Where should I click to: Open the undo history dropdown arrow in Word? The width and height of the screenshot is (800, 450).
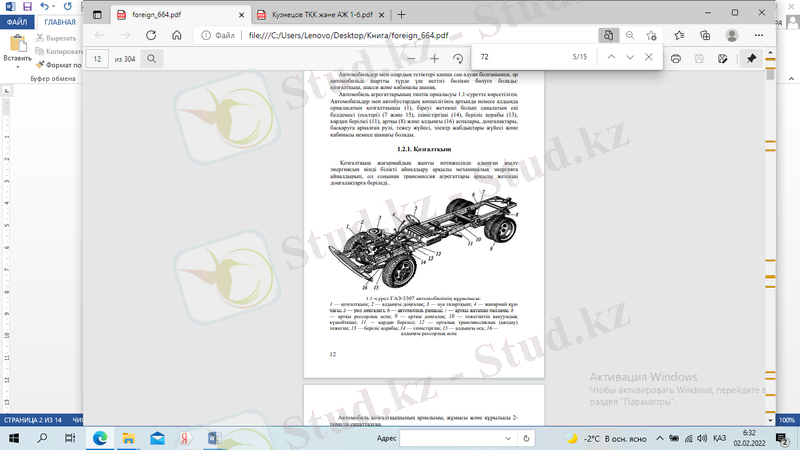click(55, 7)
